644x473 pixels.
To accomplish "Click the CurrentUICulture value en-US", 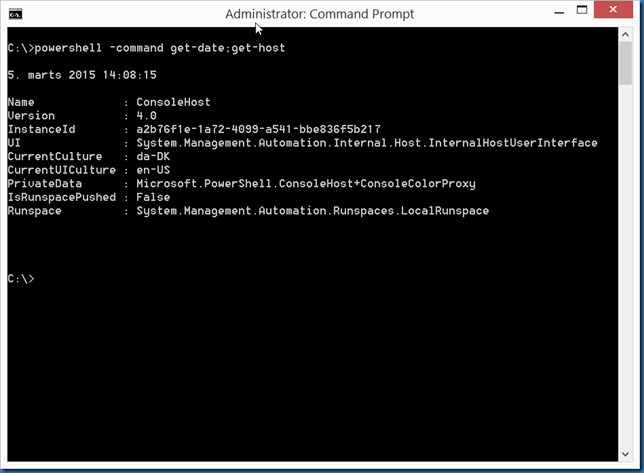I will click(153, 170).
